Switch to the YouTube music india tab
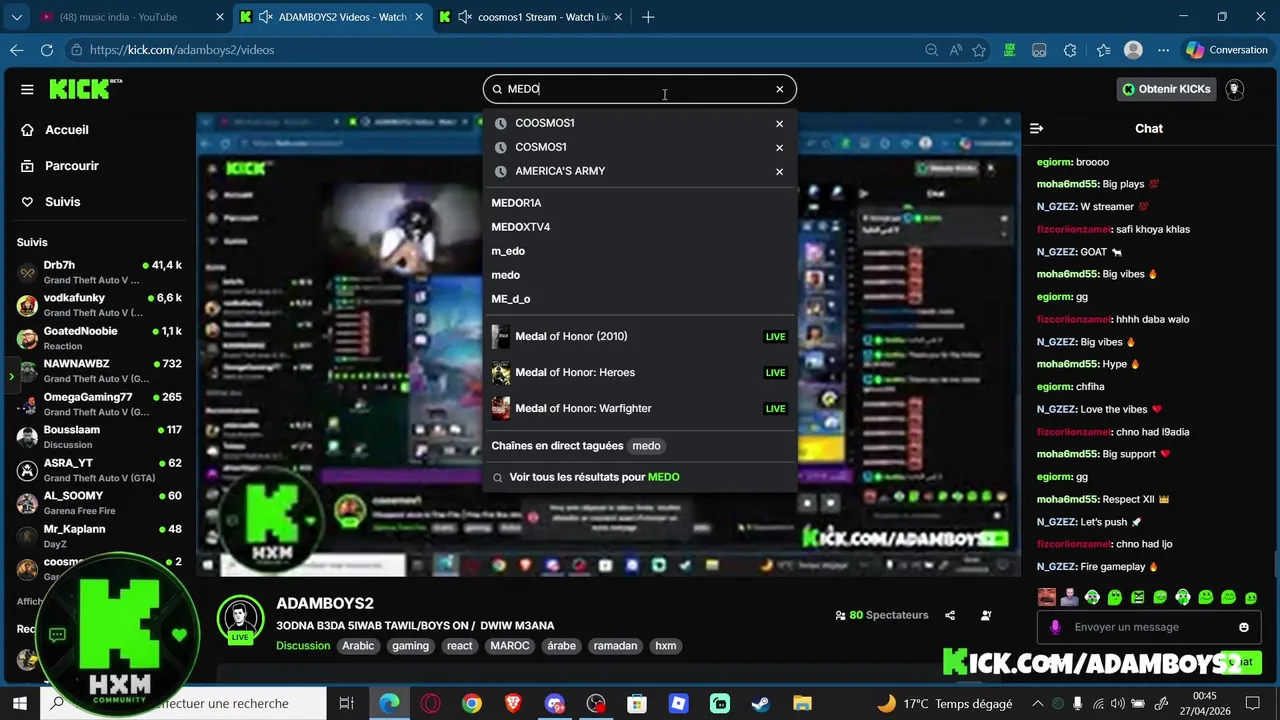1280x720 pixels. pyautogui.click(x=130, y=17)
